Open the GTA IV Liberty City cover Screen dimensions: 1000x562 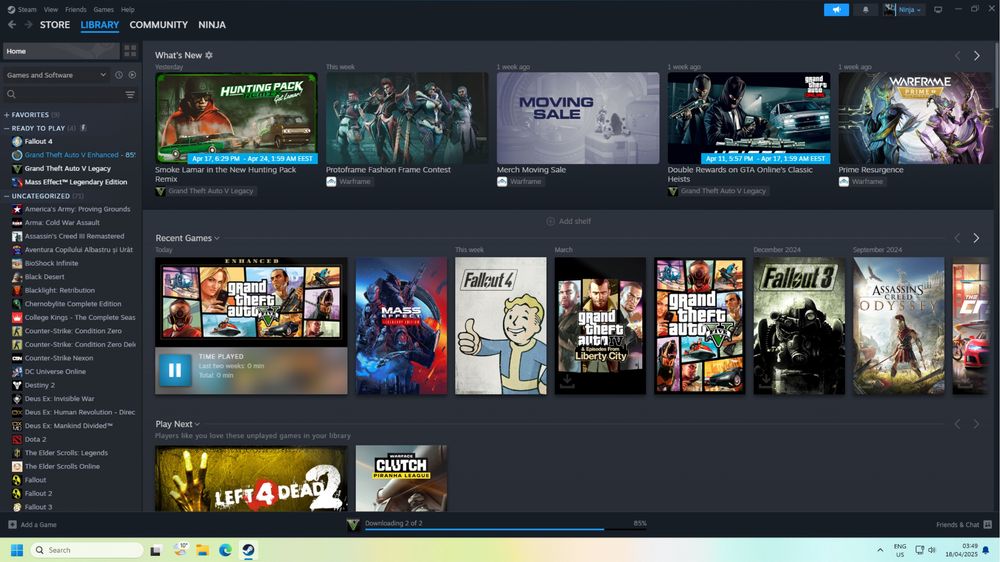[x=600, y=326]
